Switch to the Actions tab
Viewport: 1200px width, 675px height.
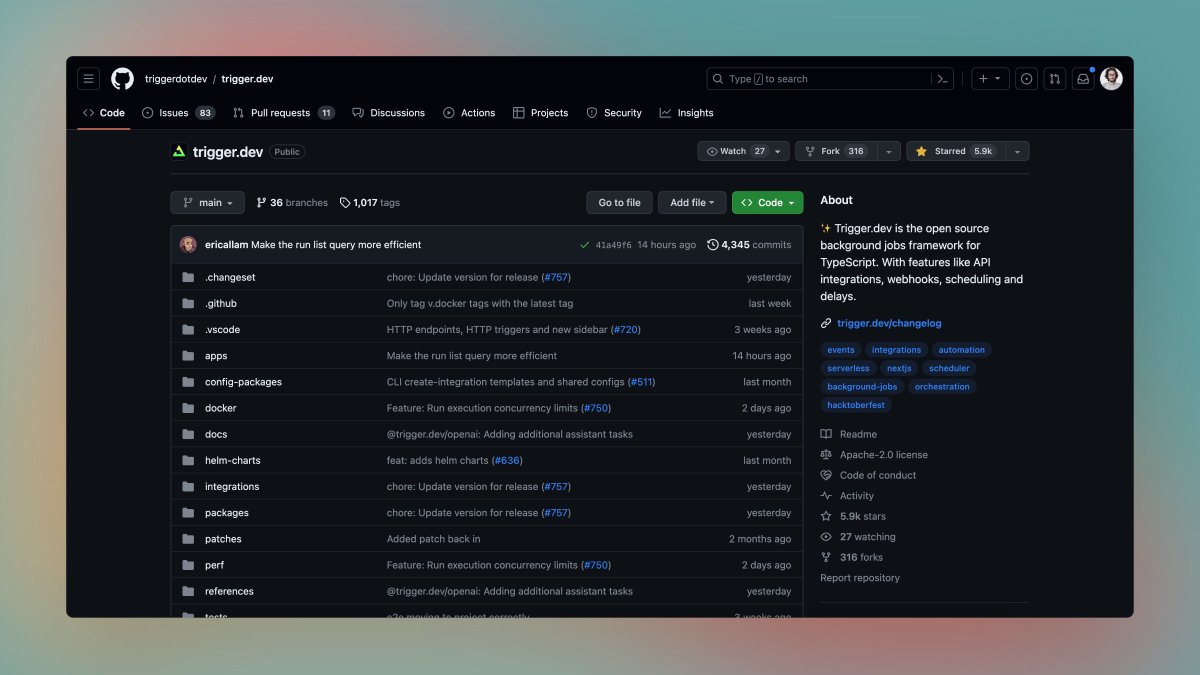tap(469, 113)
